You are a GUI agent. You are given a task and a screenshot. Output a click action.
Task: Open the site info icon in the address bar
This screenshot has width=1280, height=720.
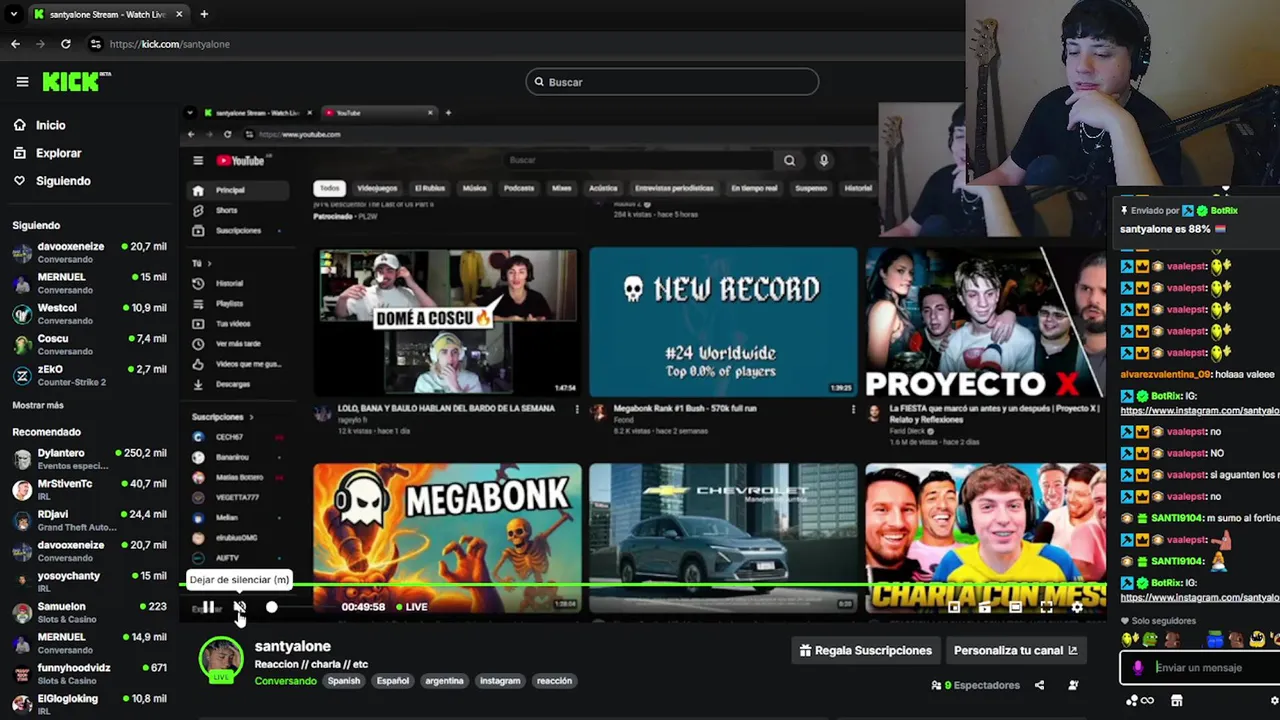coord(95,44)
